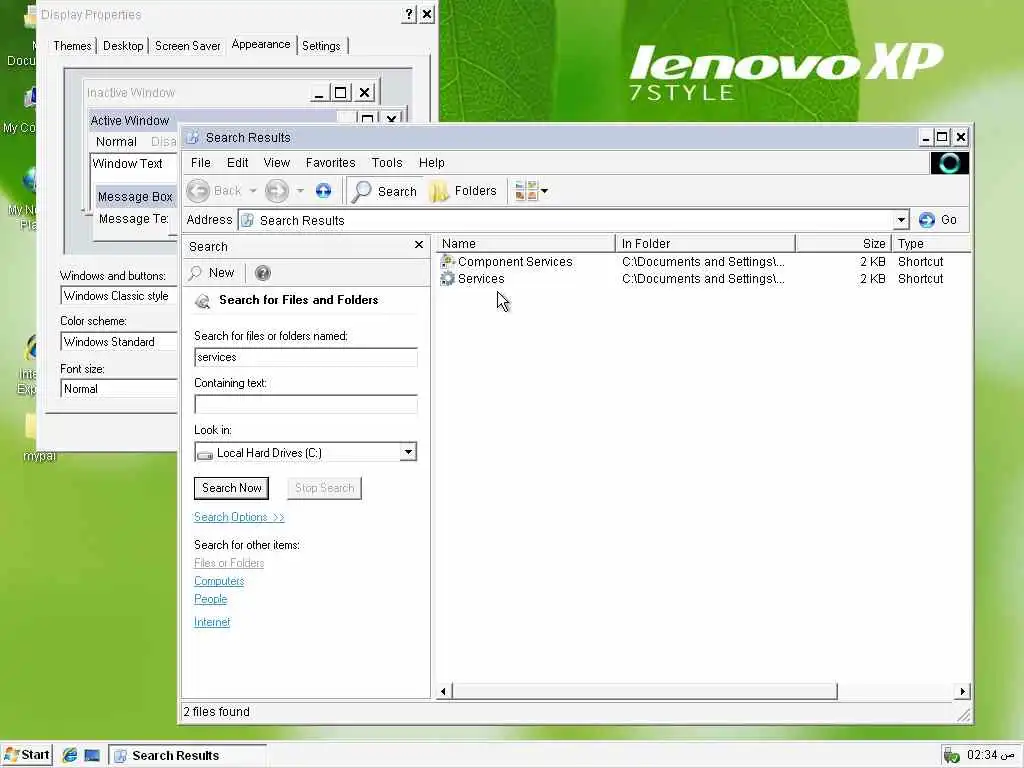Click Search Results taskbar button
This screenshot has width=1024, height=768.
click(187, 756)
